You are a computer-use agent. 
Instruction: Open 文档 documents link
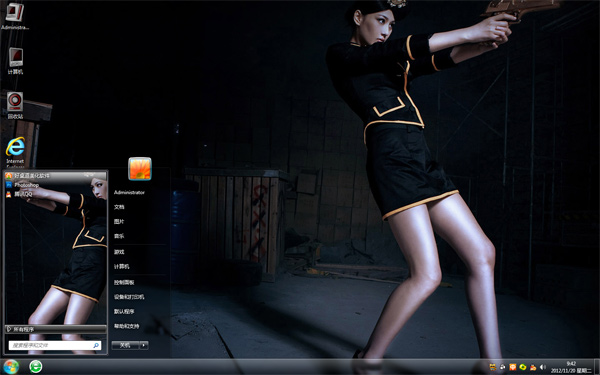point(119,207)
